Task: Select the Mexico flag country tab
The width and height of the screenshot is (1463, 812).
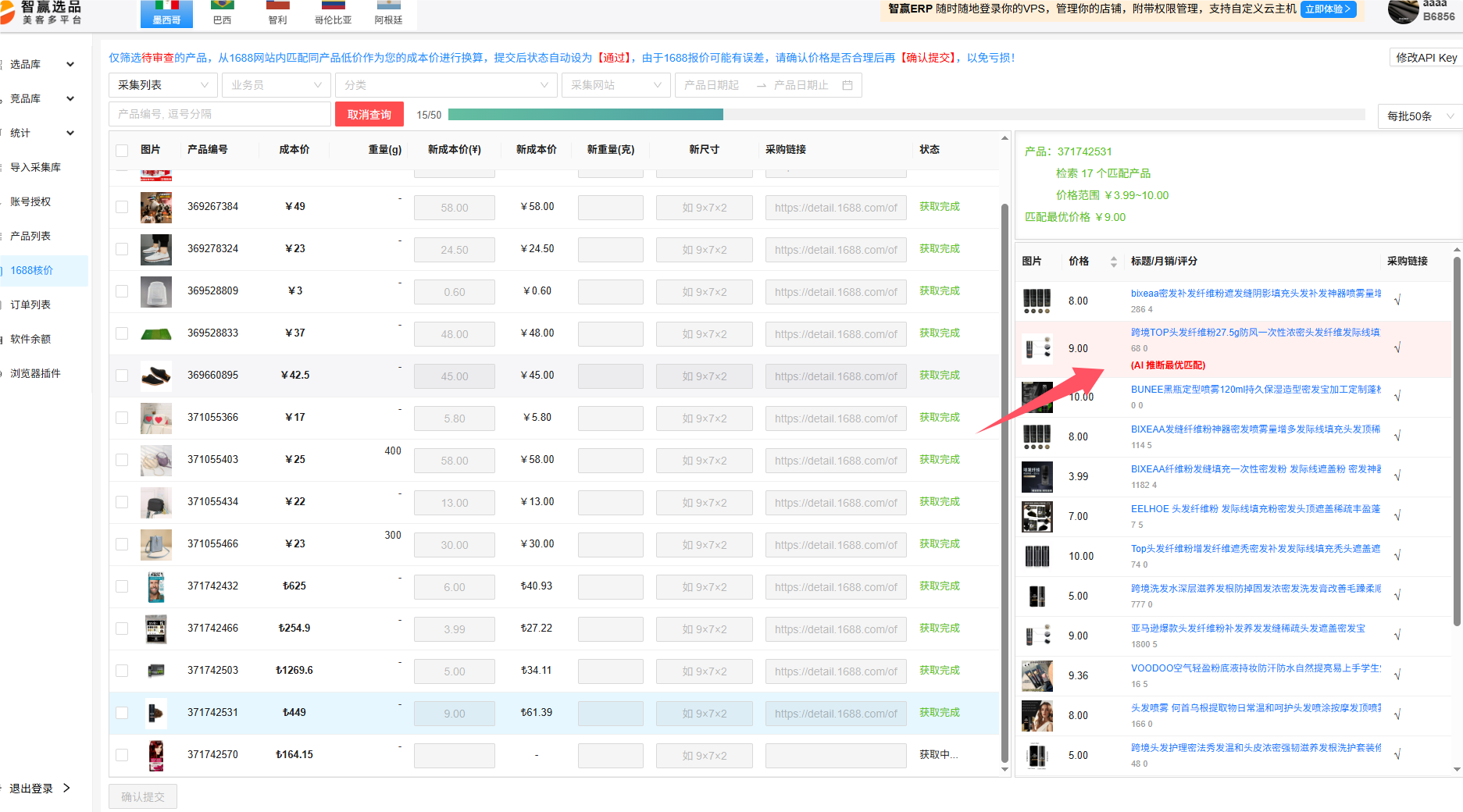Action: point(166,13)
